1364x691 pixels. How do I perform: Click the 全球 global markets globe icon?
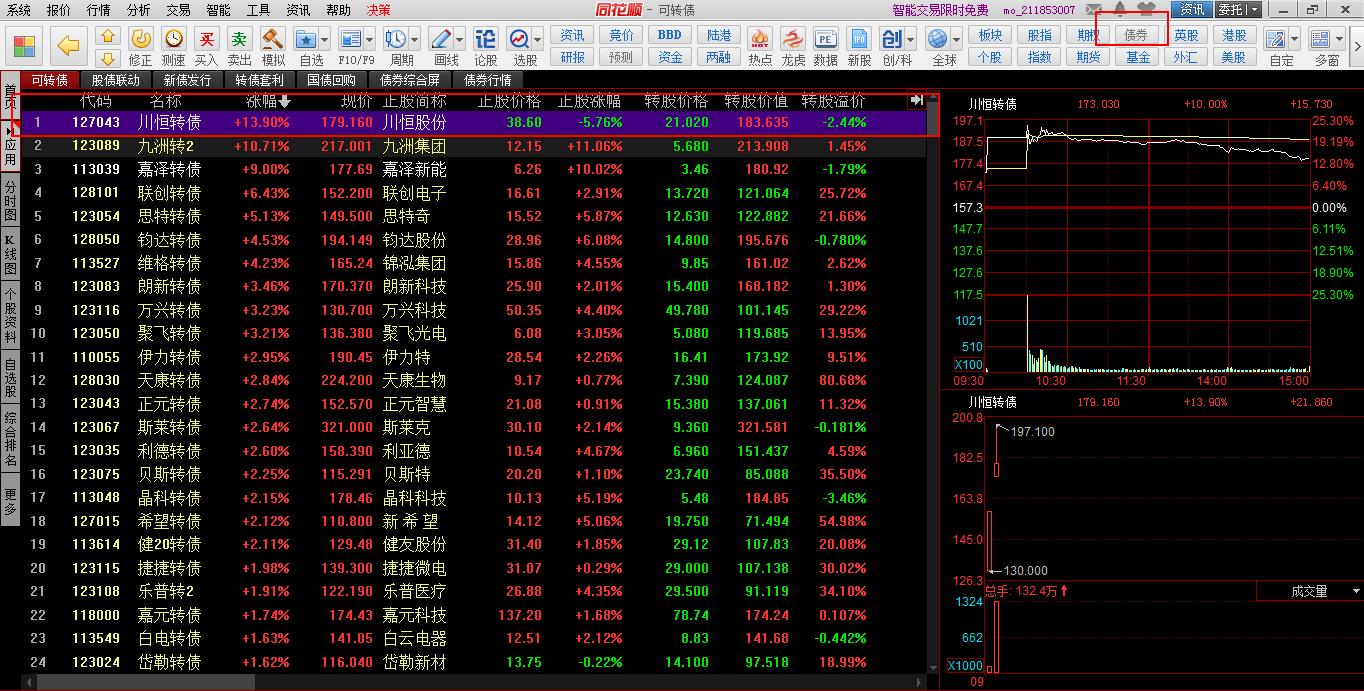coord(938,39)
